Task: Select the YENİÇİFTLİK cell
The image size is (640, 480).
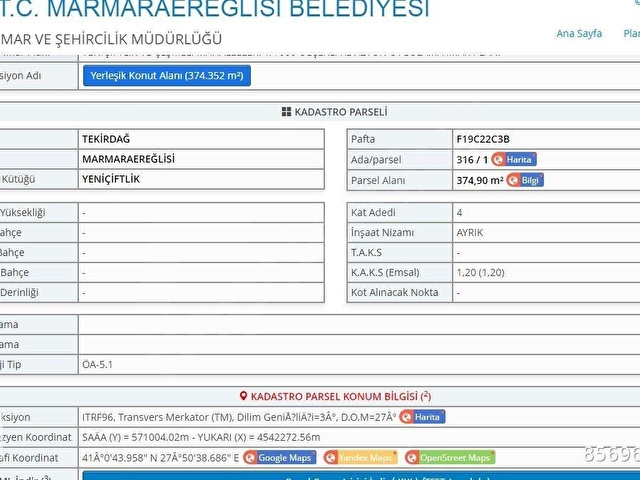Action: (x=201, y=179)
